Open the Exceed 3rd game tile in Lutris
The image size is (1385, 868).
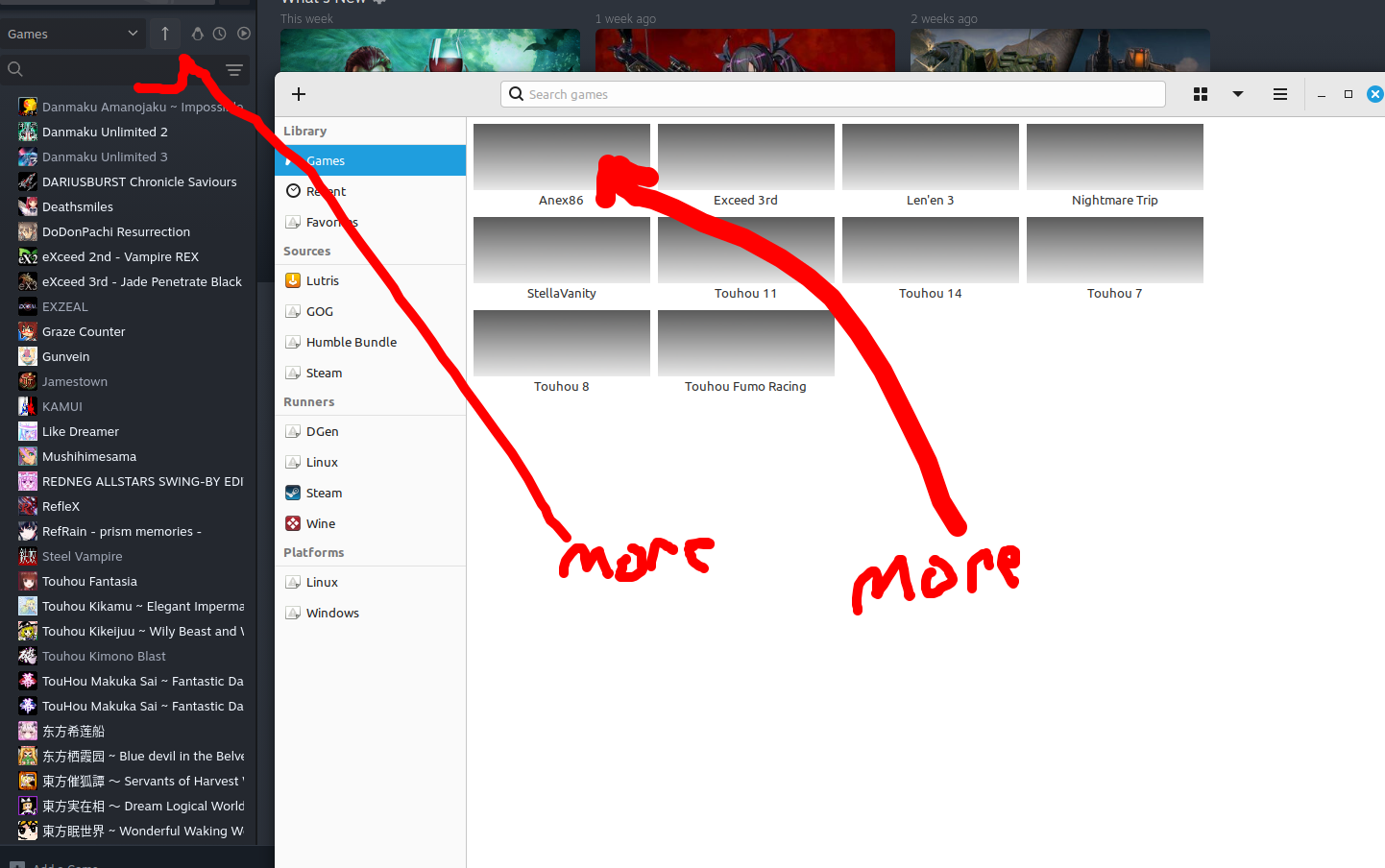[x=746, y=166]
